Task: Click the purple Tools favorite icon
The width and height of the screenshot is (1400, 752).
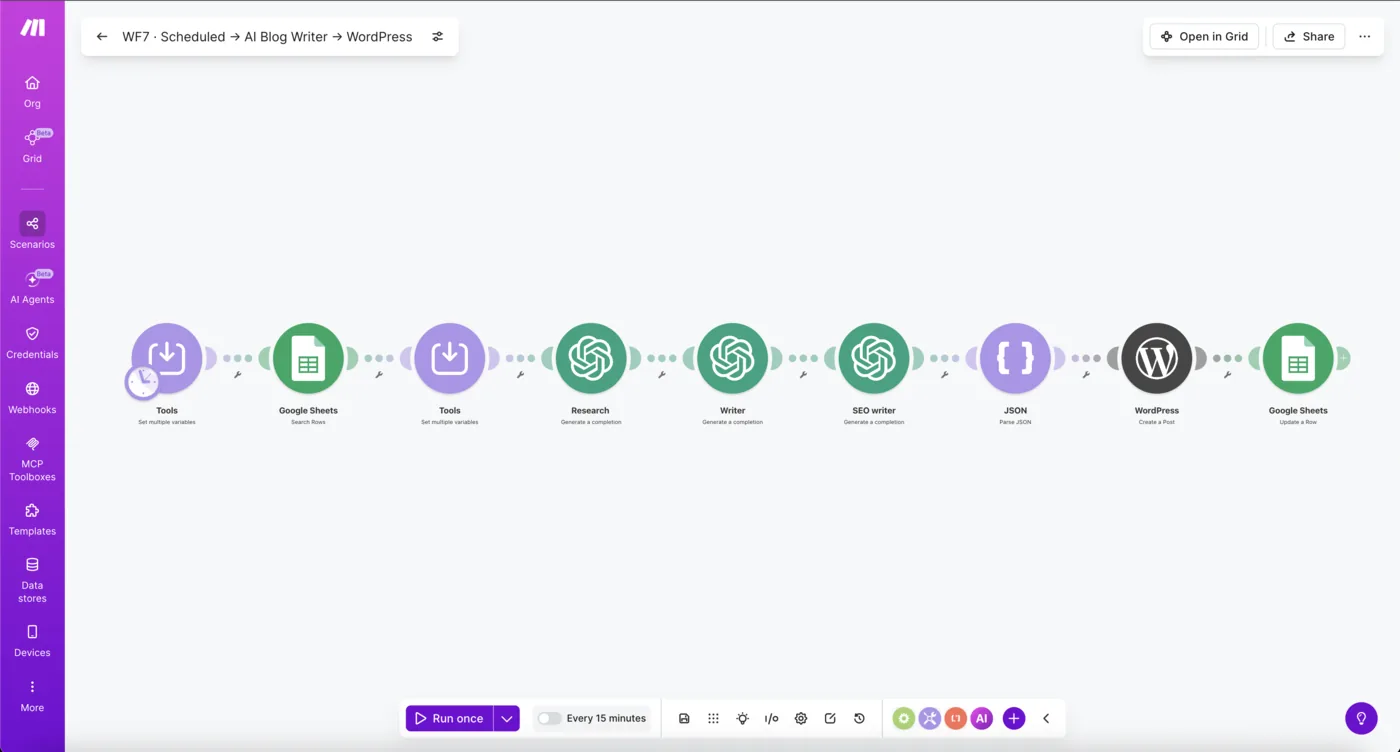Action: (x=930, y=718)
